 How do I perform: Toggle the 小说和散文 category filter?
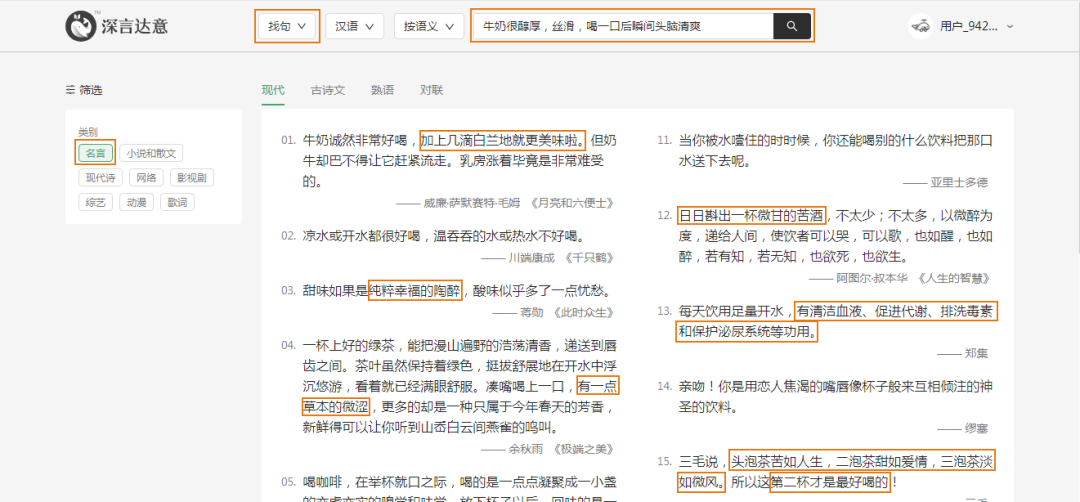151,153
